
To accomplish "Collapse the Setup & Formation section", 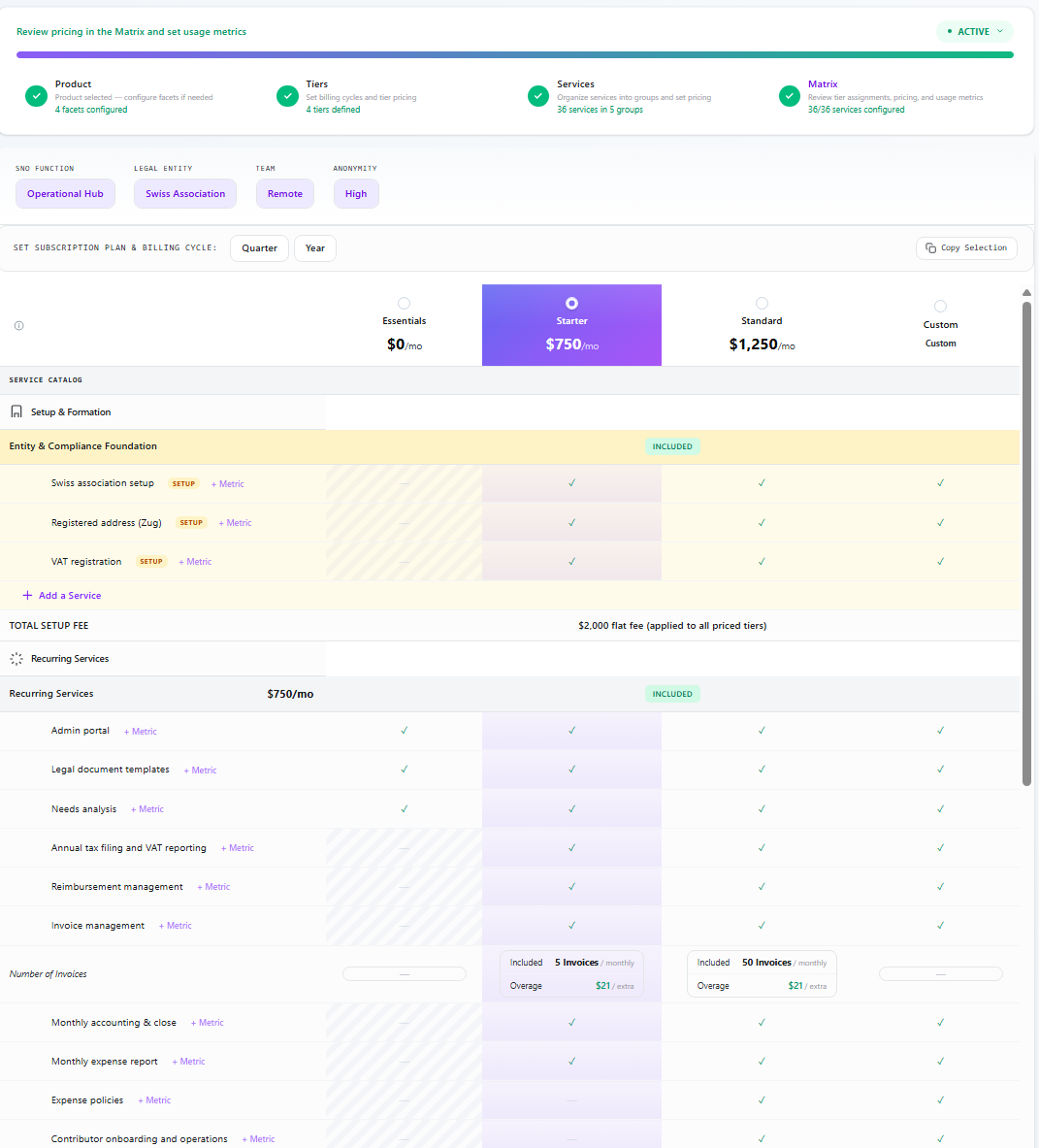I will pyautogui.click(x=162, y=412).
